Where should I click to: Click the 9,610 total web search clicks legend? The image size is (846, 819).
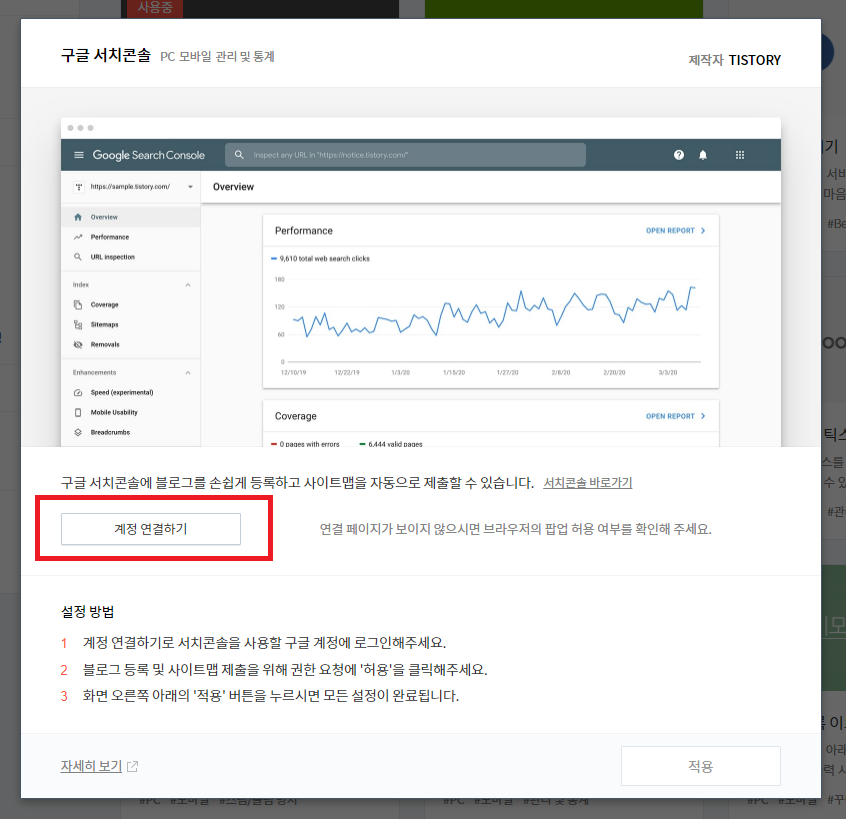(320, 259)
